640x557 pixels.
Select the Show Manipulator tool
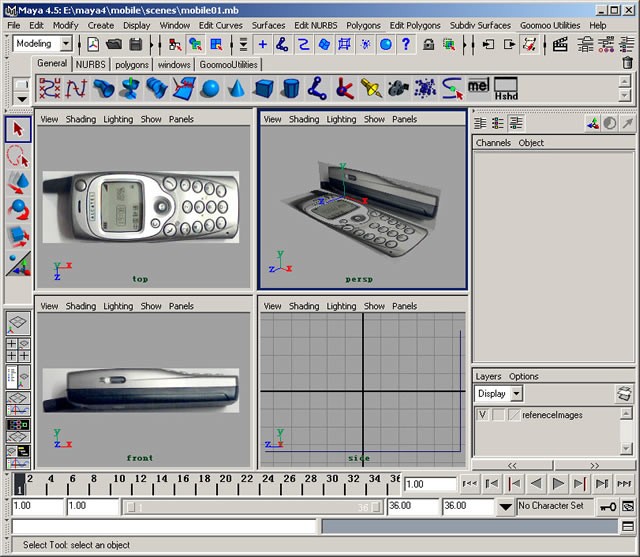[18, 263]
